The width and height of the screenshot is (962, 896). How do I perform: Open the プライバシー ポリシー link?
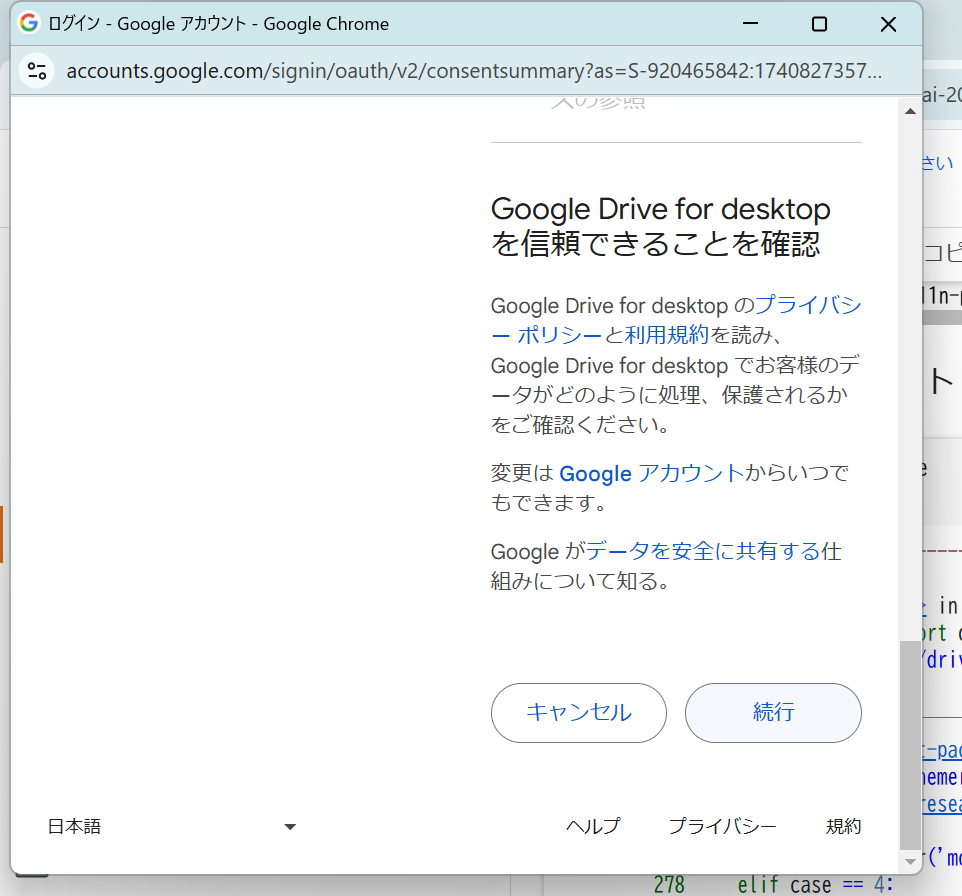pos(676,320)
